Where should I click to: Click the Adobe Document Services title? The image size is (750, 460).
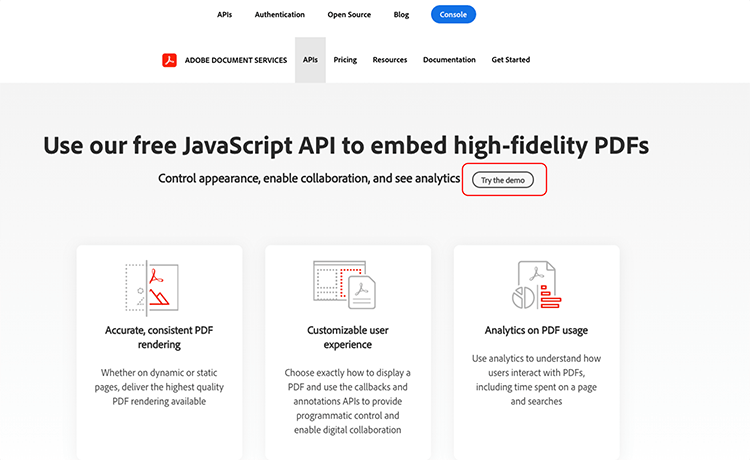[236, 60]
